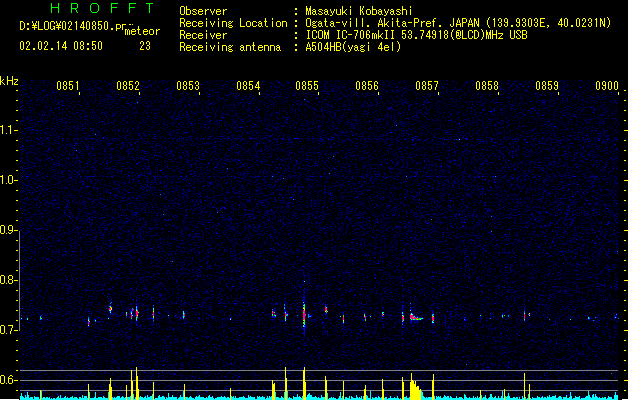The width and height of the screenshot is (629, 400).
Task: Click the 0856 time axis label
Action: [x=367, y=86]
